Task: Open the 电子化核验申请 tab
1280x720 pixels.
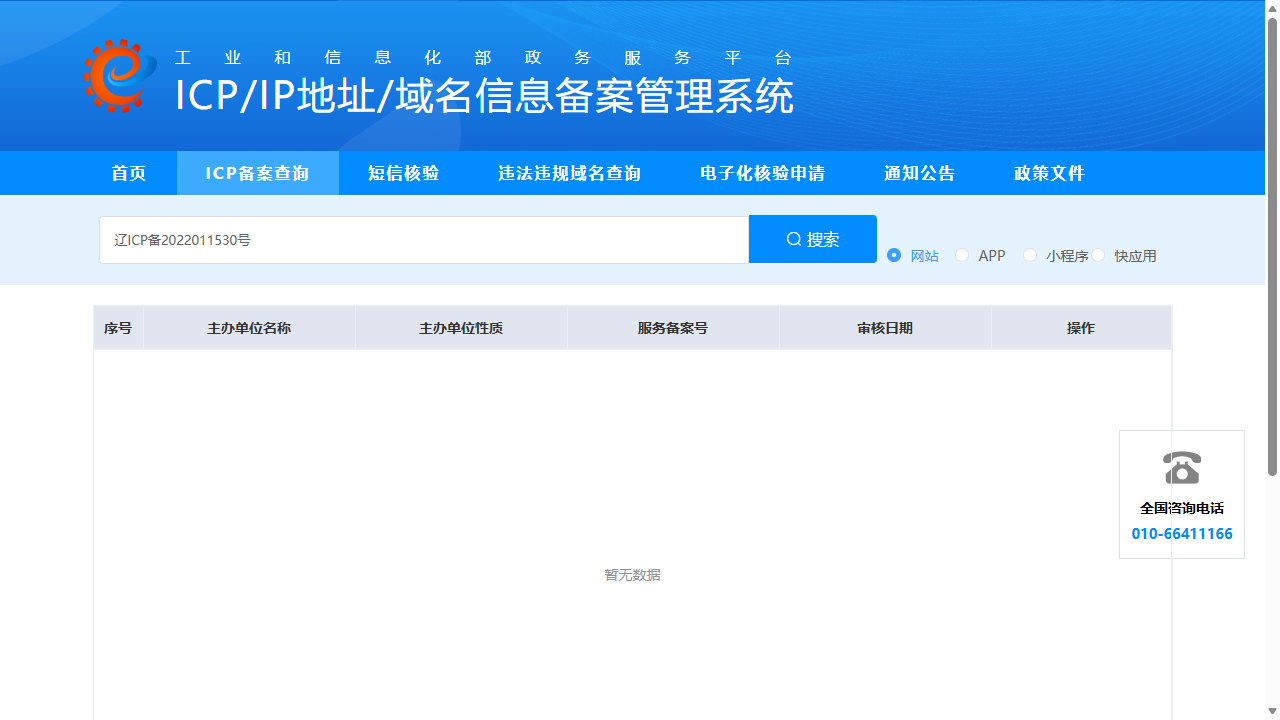Action: [x=763, y=173]
